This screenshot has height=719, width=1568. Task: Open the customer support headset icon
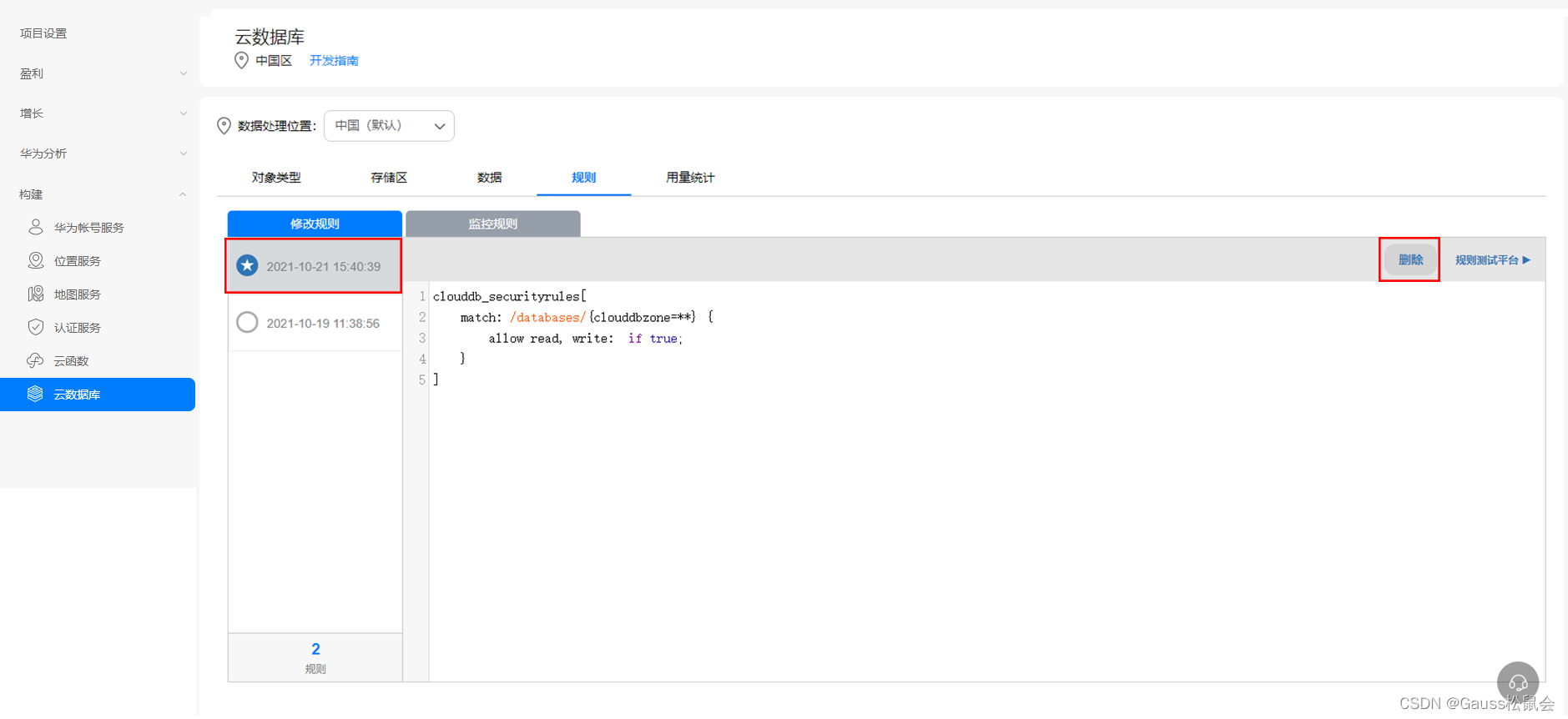[x=1518, y=682]
